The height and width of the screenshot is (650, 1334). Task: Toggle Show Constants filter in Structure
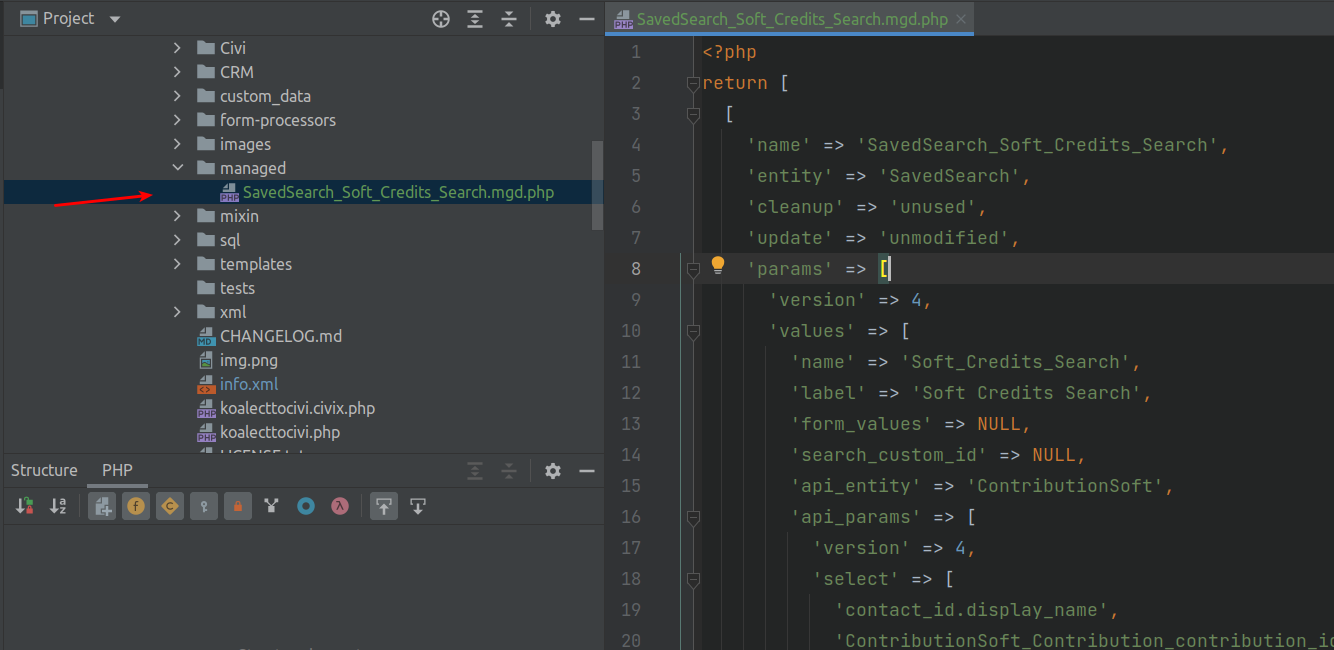(170, 507)
